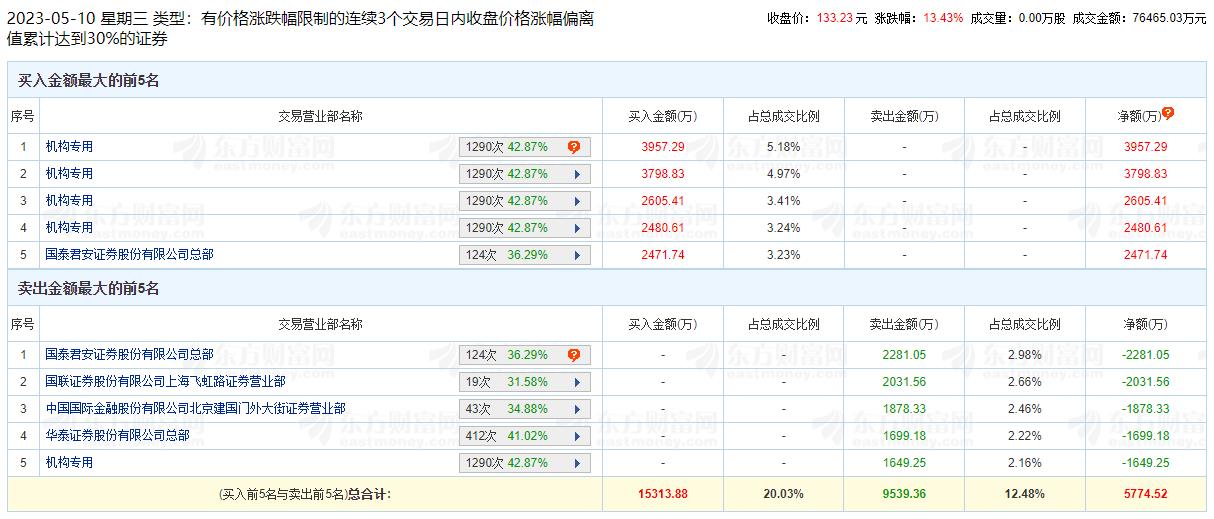Open 机构专用 link in buy table row 1

pyautogui.click(x=69, y=147)
